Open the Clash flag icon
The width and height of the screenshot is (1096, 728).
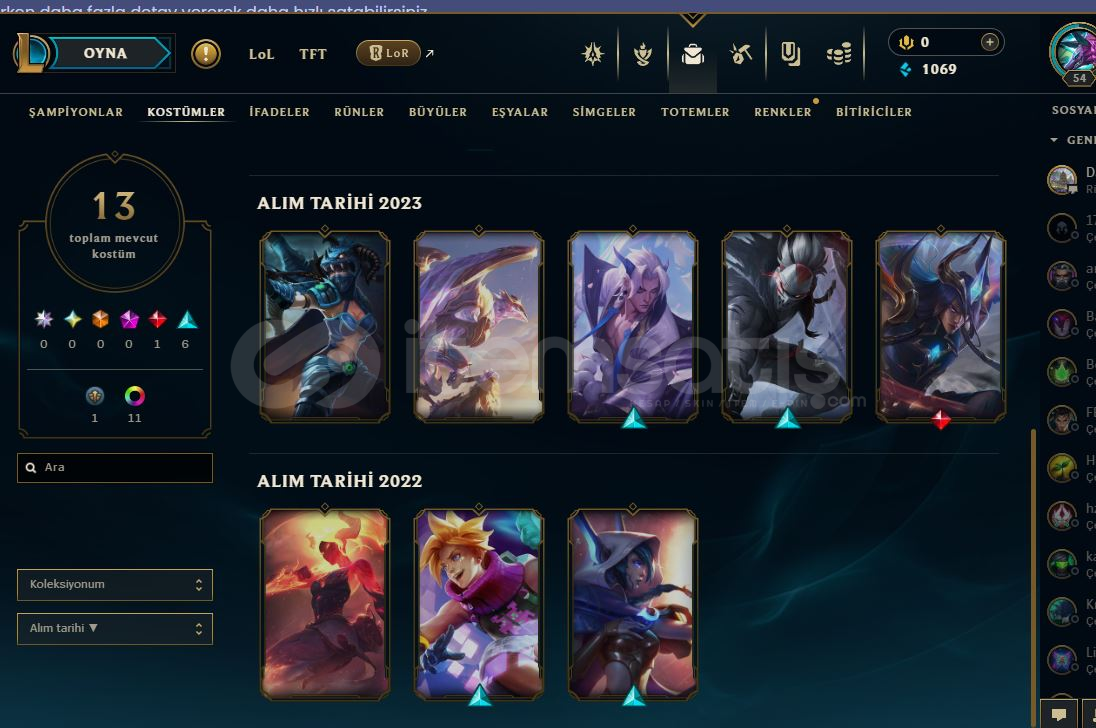pyautogui.click(x=790, y=54)
